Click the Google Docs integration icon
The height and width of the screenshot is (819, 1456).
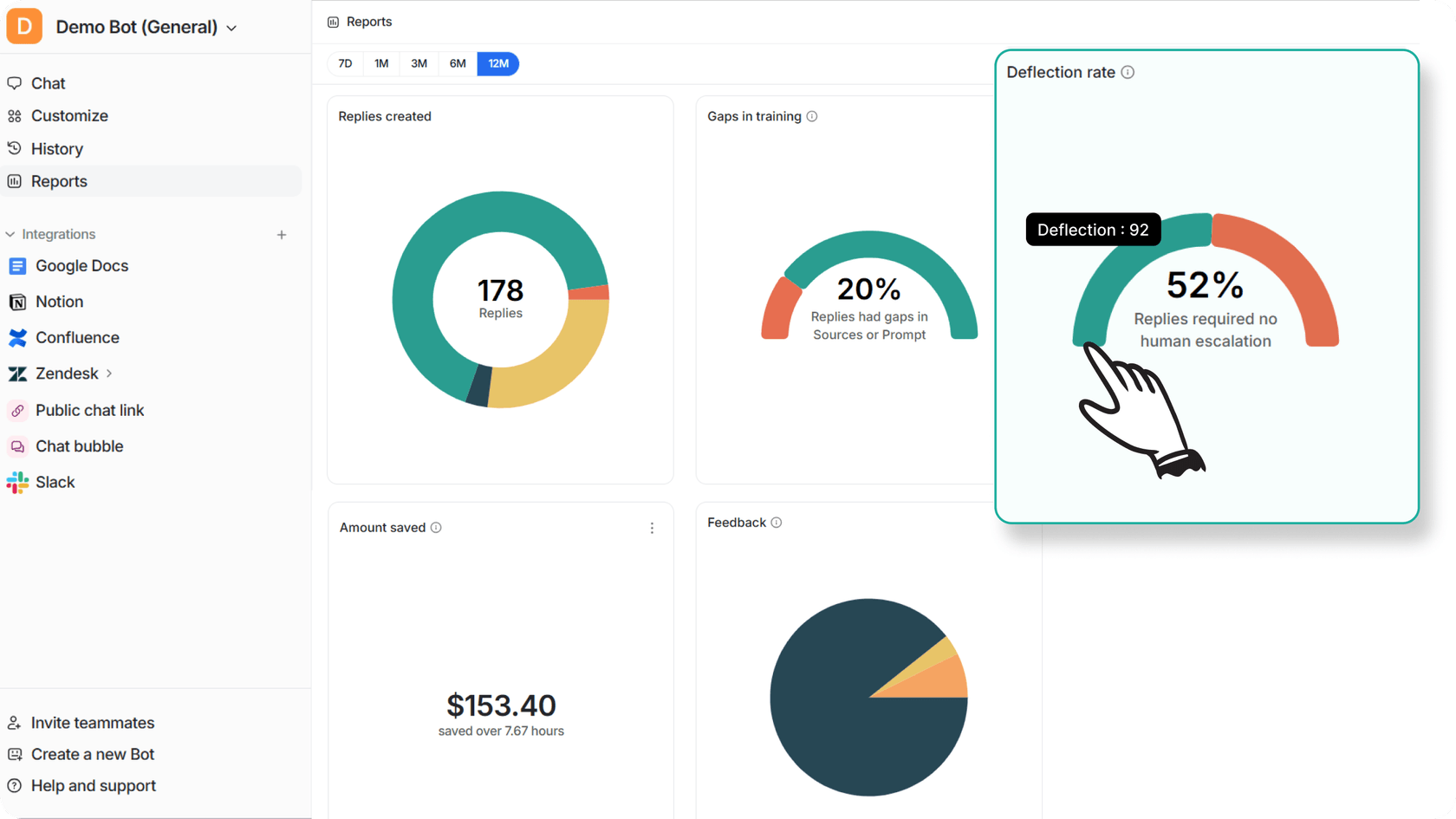17,265
